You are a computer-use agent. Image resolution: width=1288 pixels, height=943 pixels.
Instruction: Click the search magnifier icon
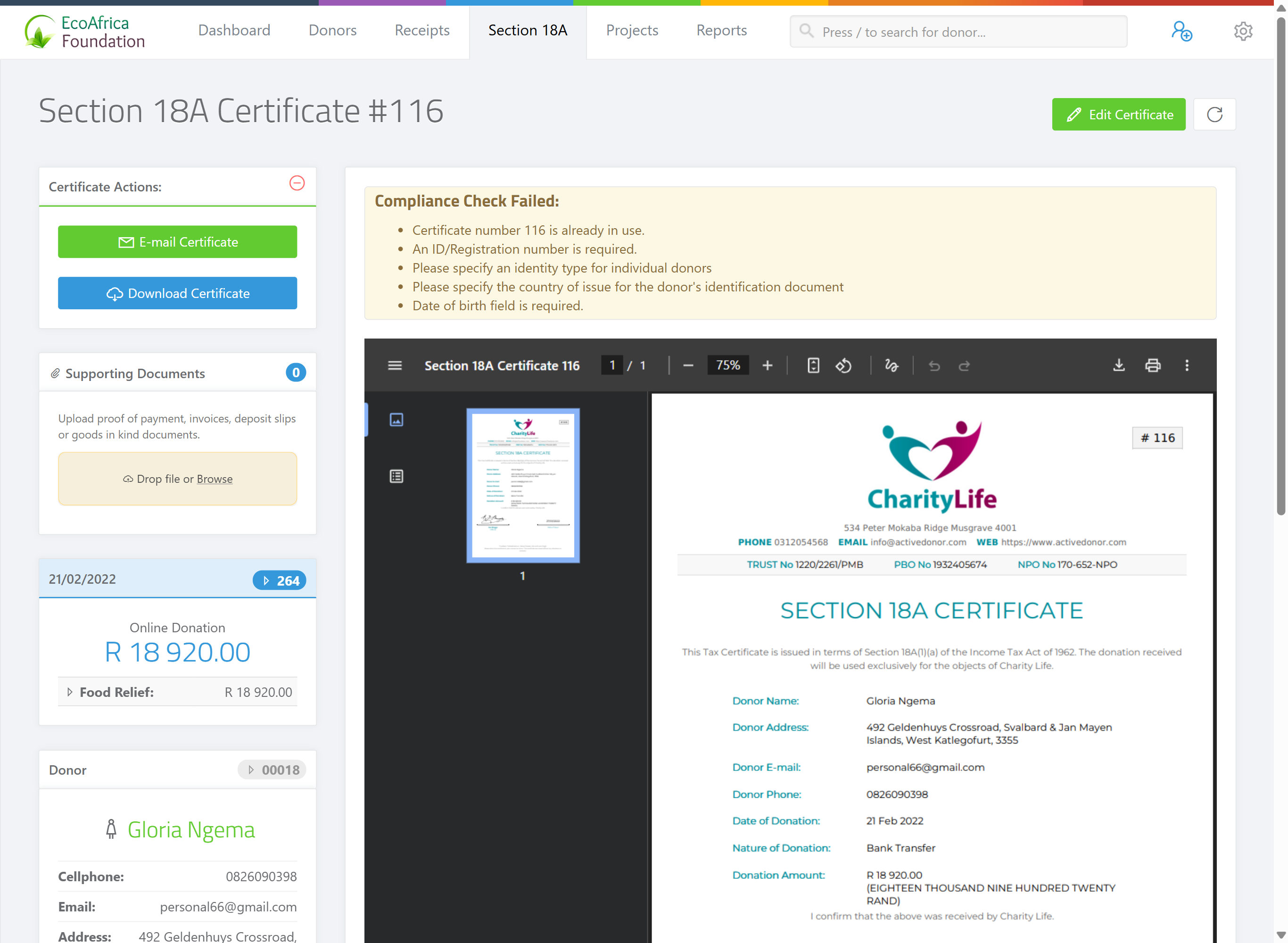(x=806, y=31)
